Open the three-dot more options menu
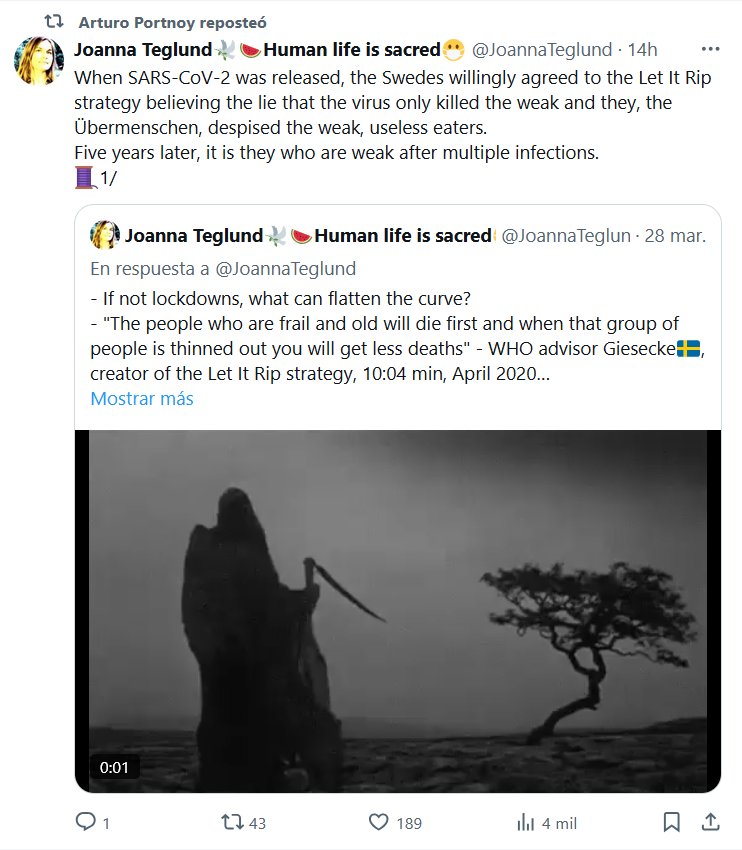The width and height of the screenshot is (742, 850). pyautogui.click(x=710, y=49)
